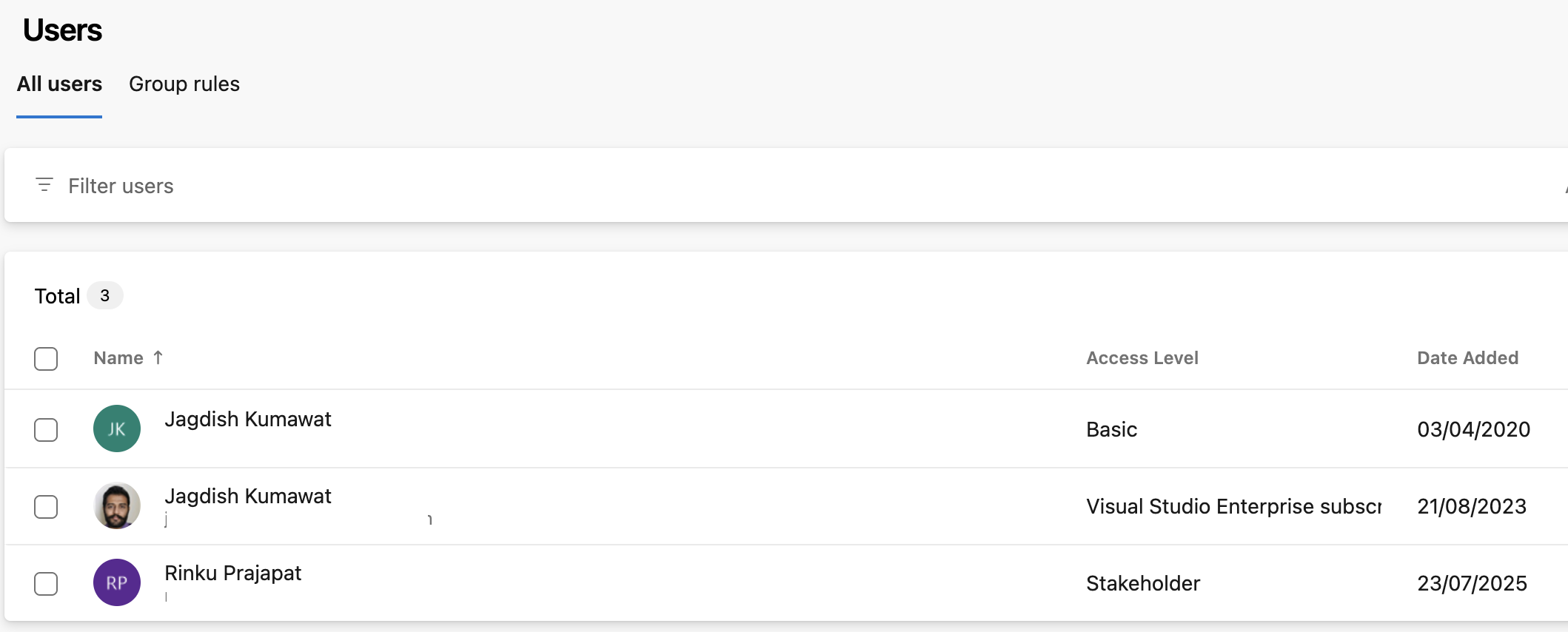Click the Access Level column header
1568x632 pixels.
coord(1142,357)
